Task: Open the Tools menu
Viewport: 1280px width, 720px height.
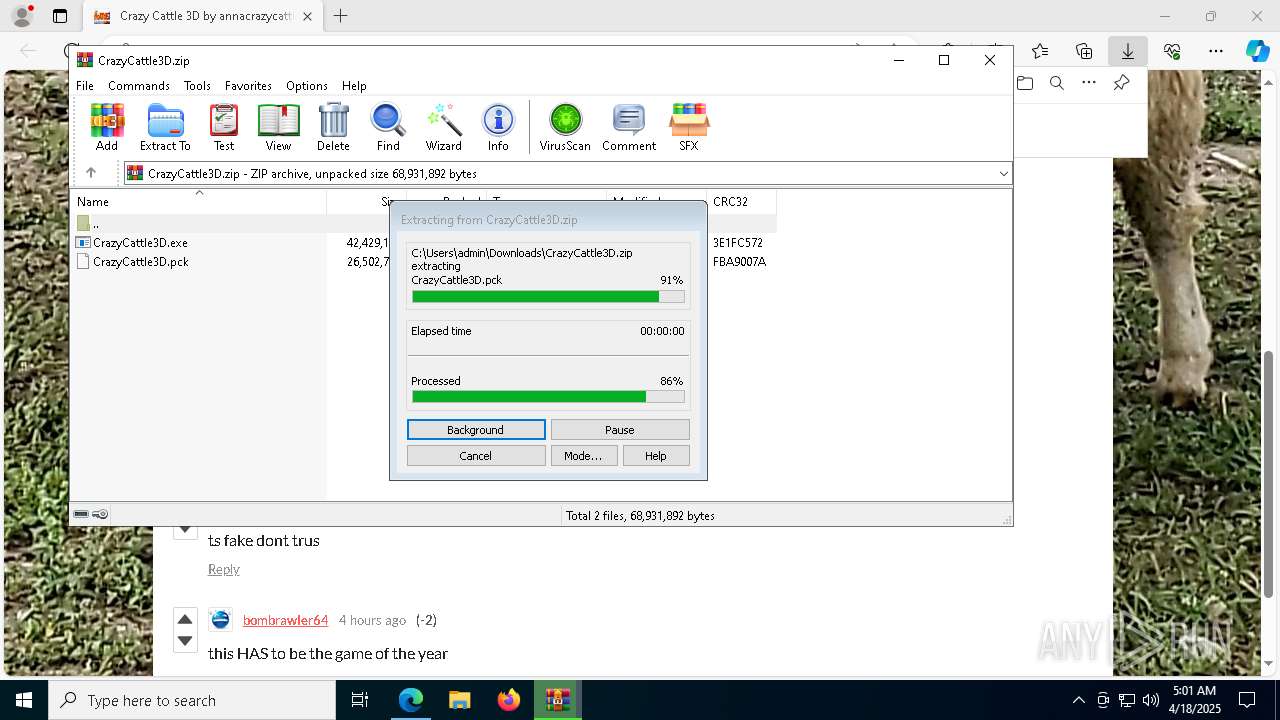Action: (197, 86)
